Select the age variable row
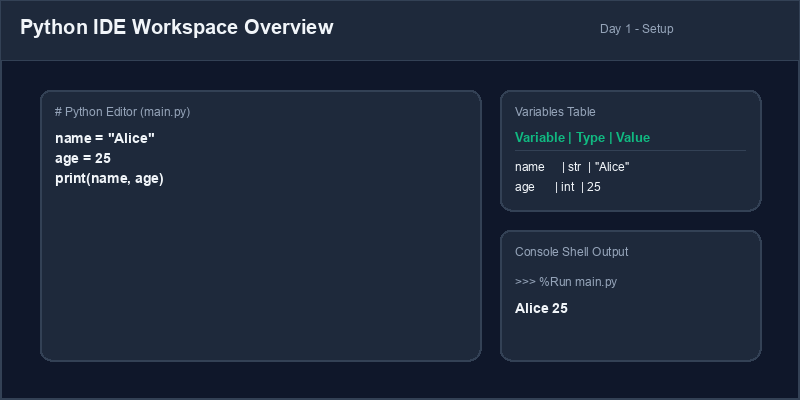The width and height of the screenshot is (800, 400). coord(558,187)
